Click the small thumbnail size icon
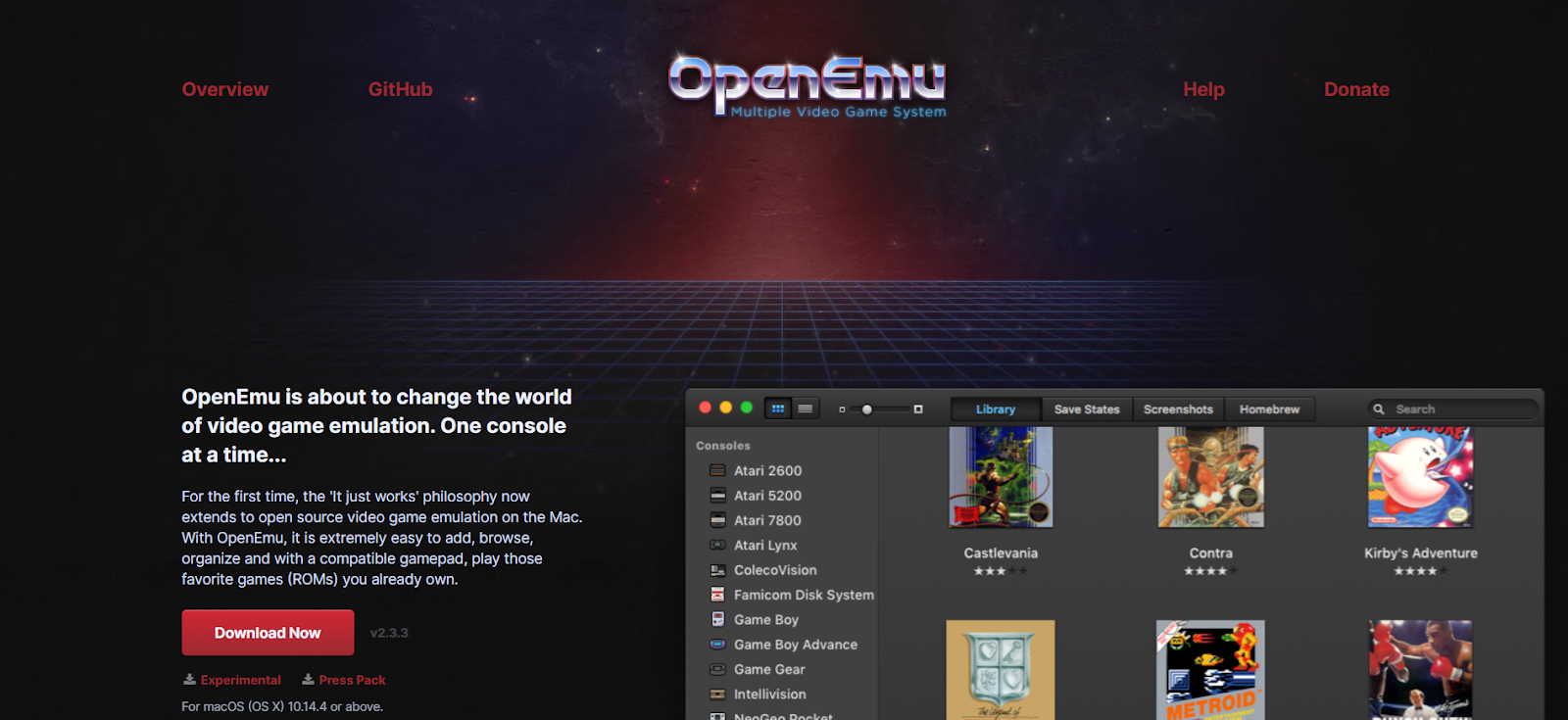The width and height of the screenshot is (1568, 720). click(x=842, y=409)
